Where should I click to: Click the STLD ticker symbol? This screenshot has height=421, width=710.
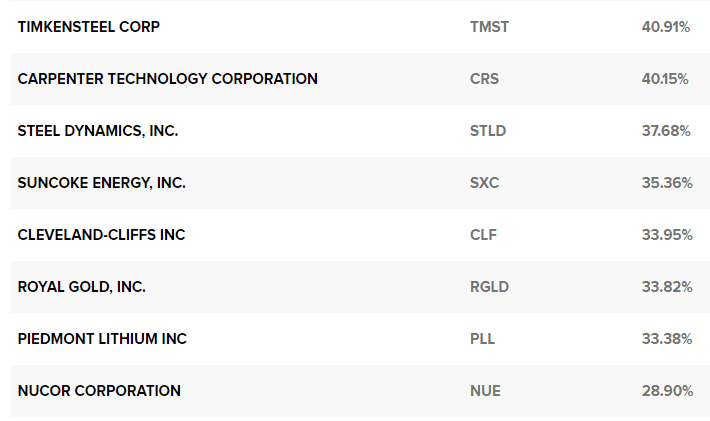click(488, 131)
